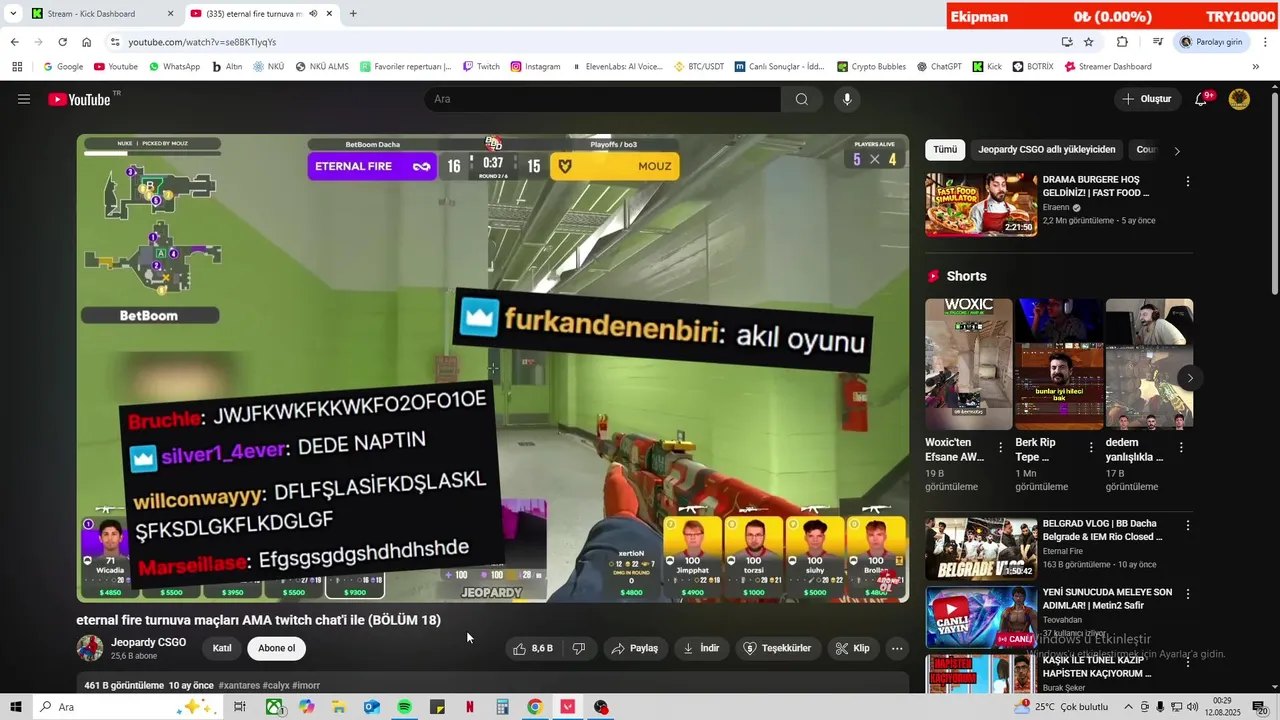
Task: Dislike the video with thumbs down
Action: [x=579, y=648]
